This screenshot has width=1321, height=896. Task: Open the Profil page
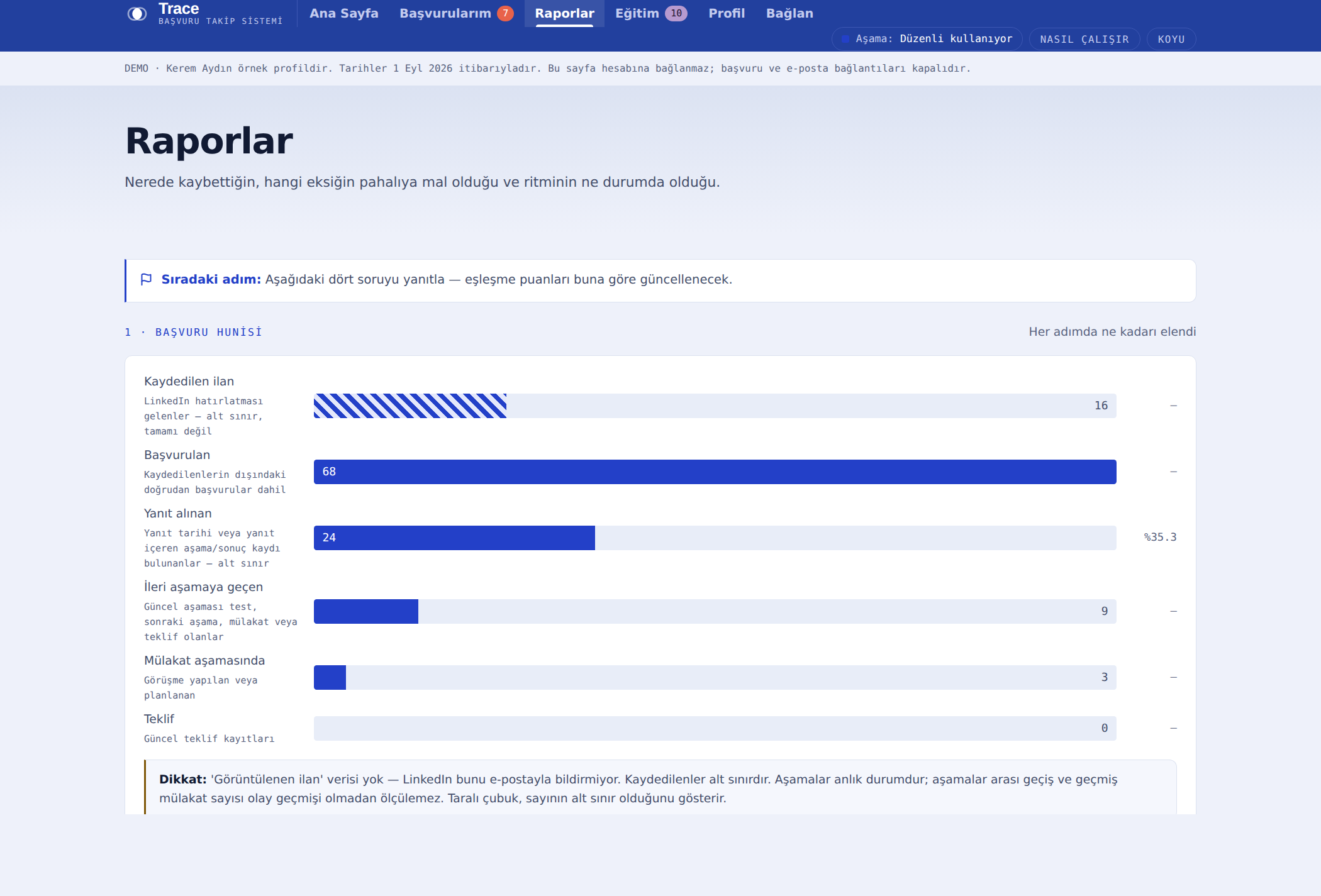727,13
